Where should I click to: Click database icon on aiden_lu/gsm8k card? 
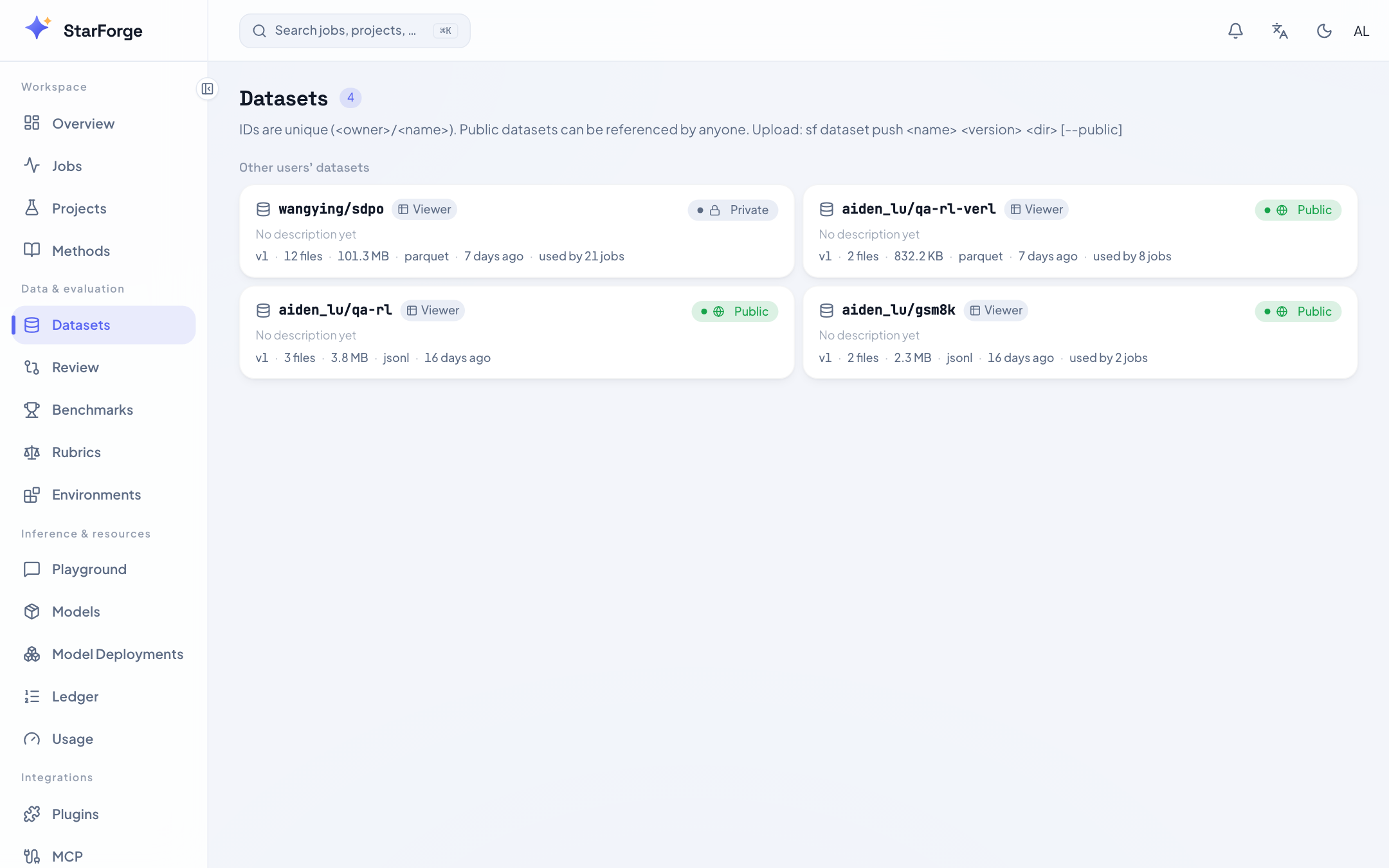pos(826,311)
